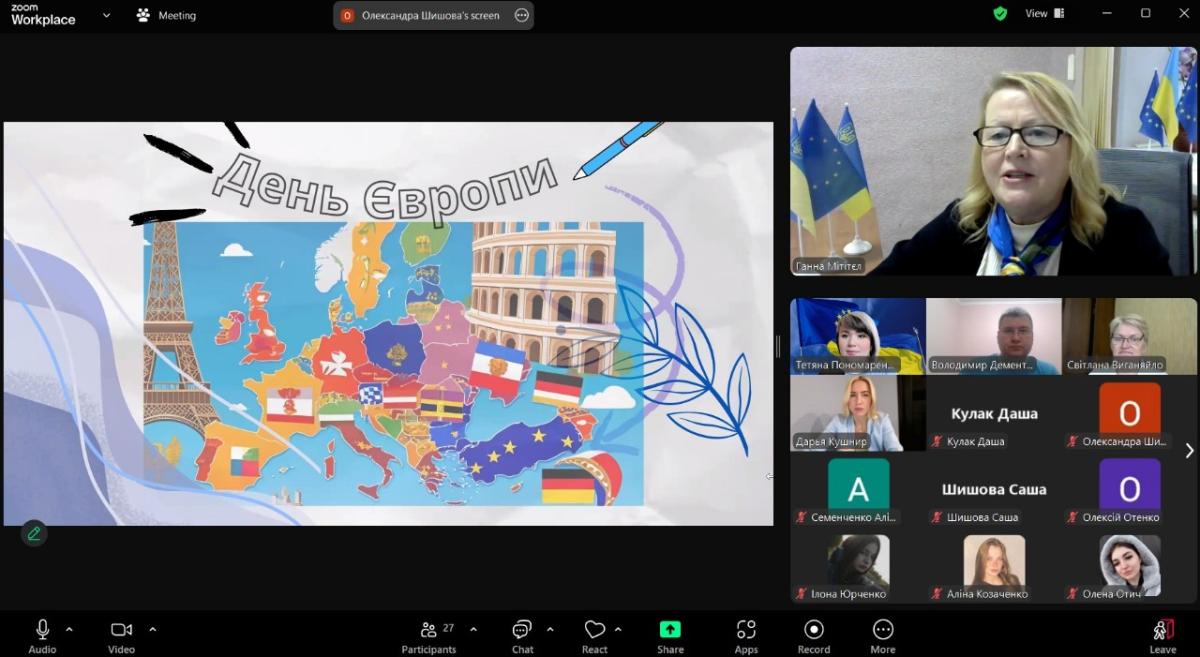Click the Zoom Workplace logo
1200x657 pixels.
point(43,14)
